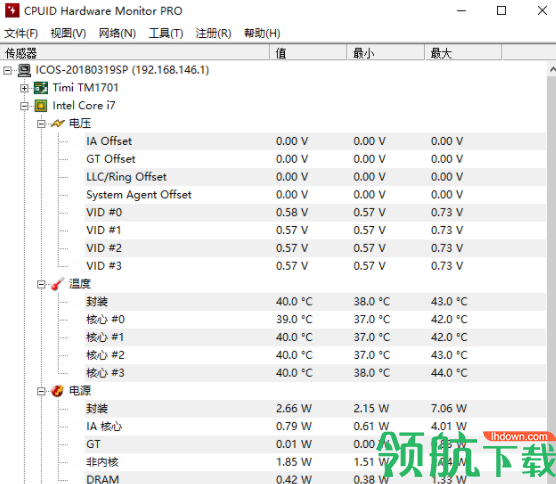Click the vertical scrollbar track

click(552, 280)
